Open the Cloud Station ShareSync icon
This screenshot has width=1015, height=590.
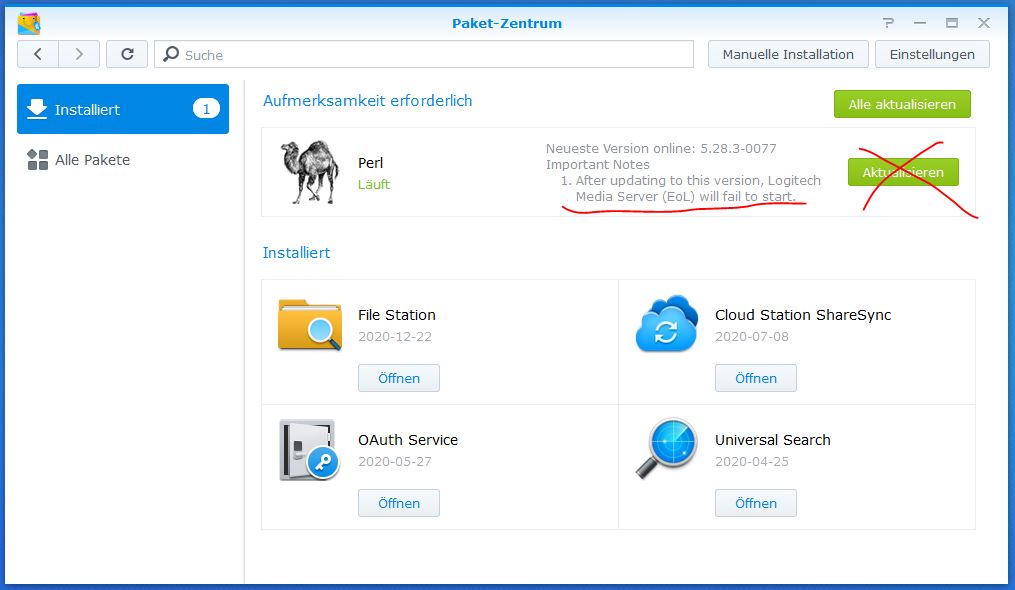[667, 323]
